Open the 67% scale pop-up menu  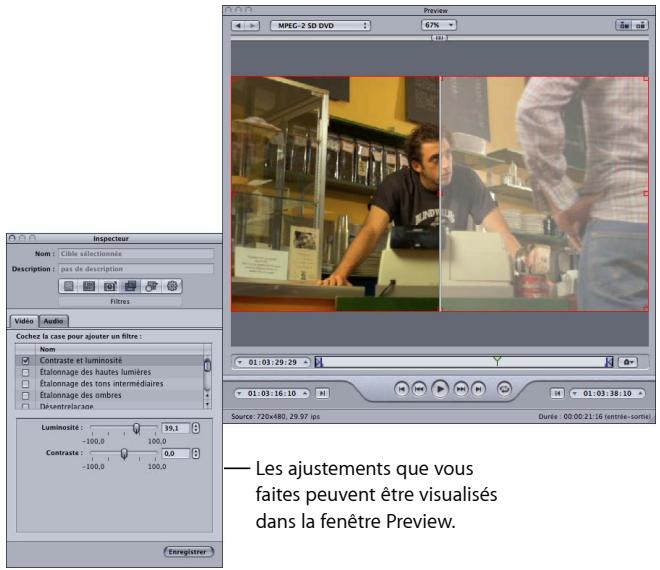[x=439, y=25]
